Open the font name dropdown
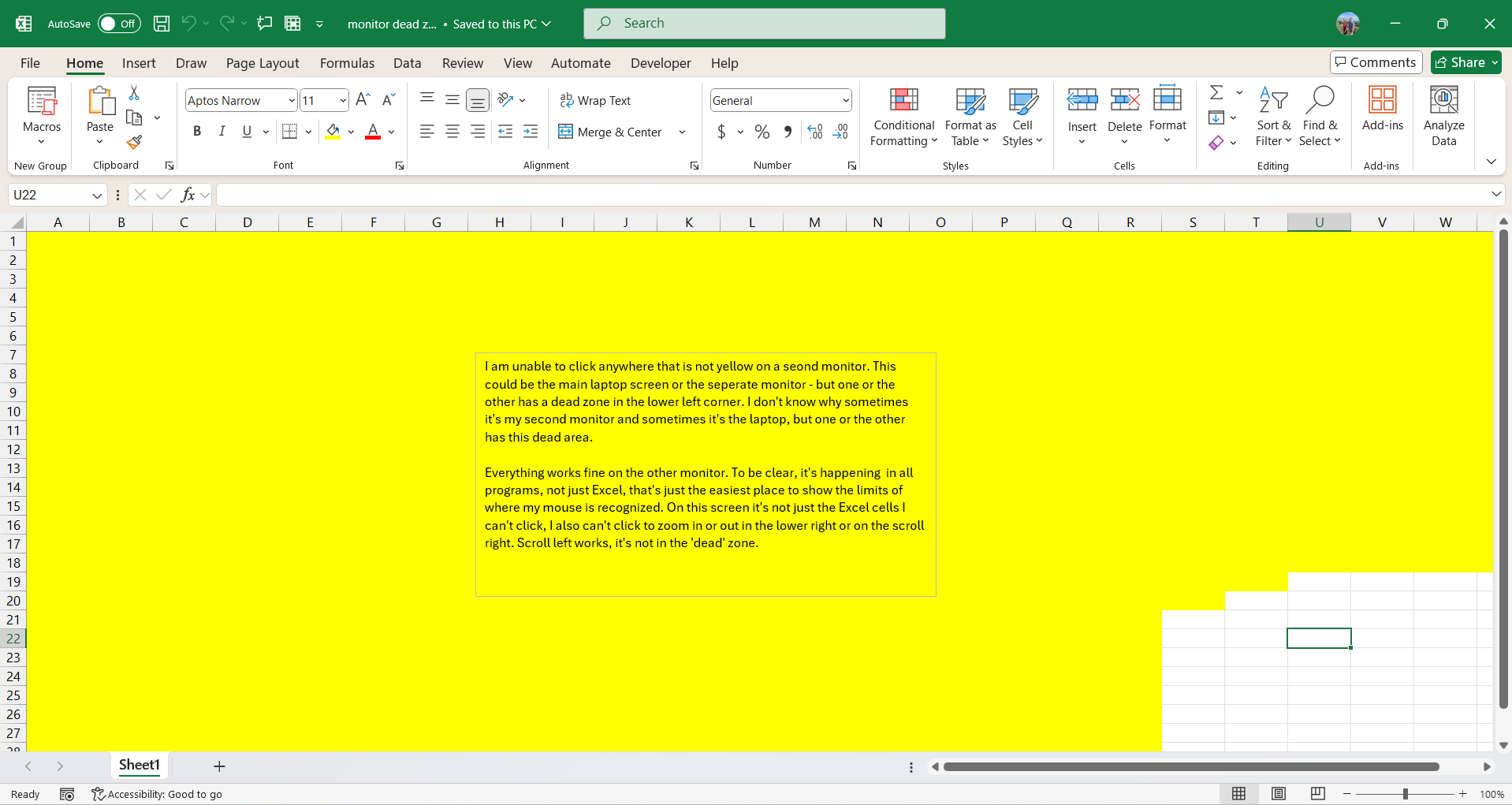The image size is (1512, 805). [x=291, y=100]
